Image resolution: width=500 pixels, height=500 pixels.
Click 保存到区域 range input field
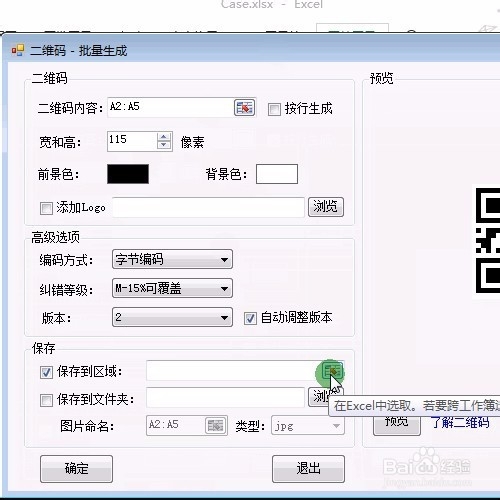coord(234,371)
